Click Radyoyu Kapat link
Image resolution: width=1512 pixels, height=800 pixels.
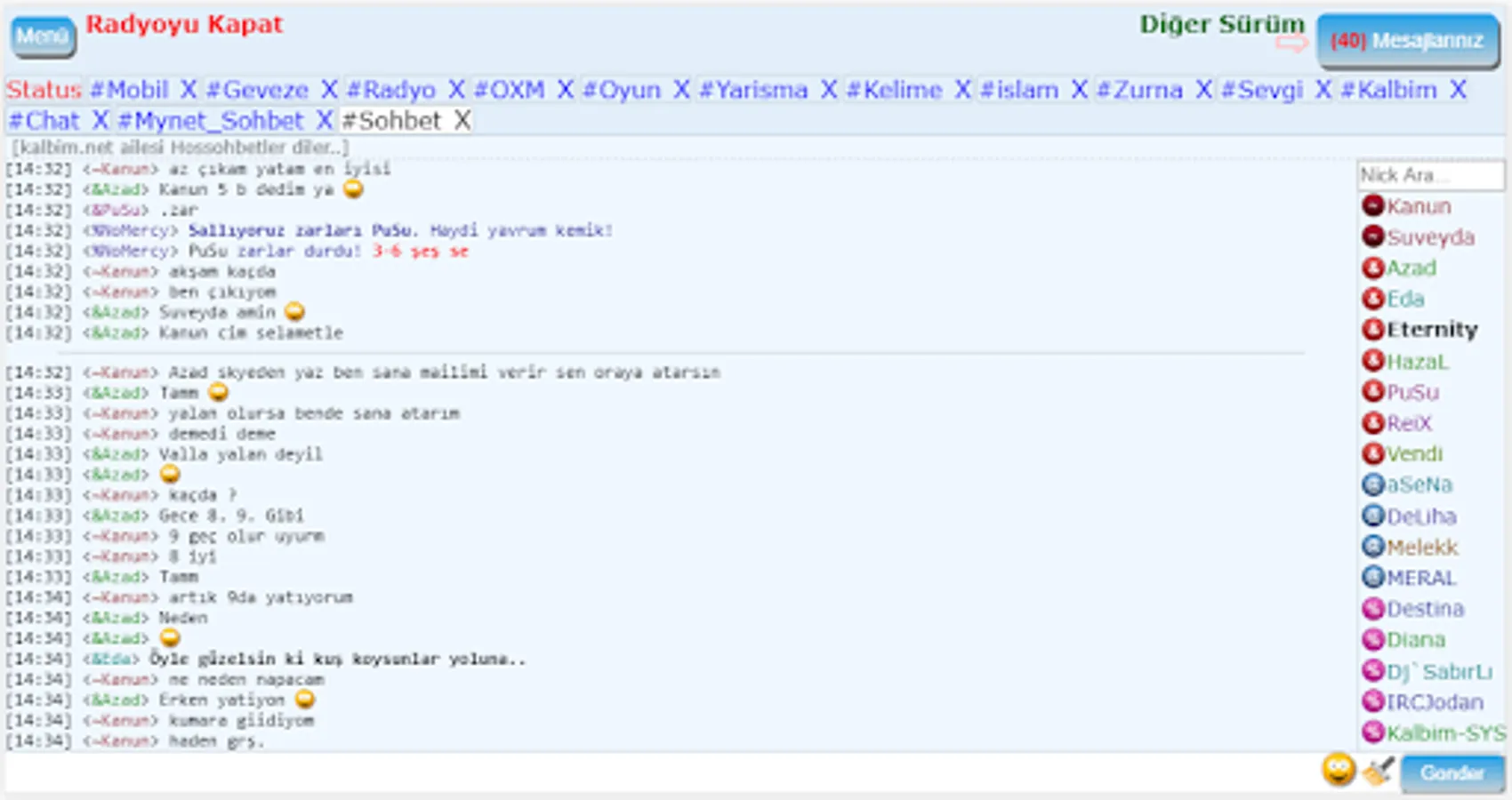click(184, 24)
